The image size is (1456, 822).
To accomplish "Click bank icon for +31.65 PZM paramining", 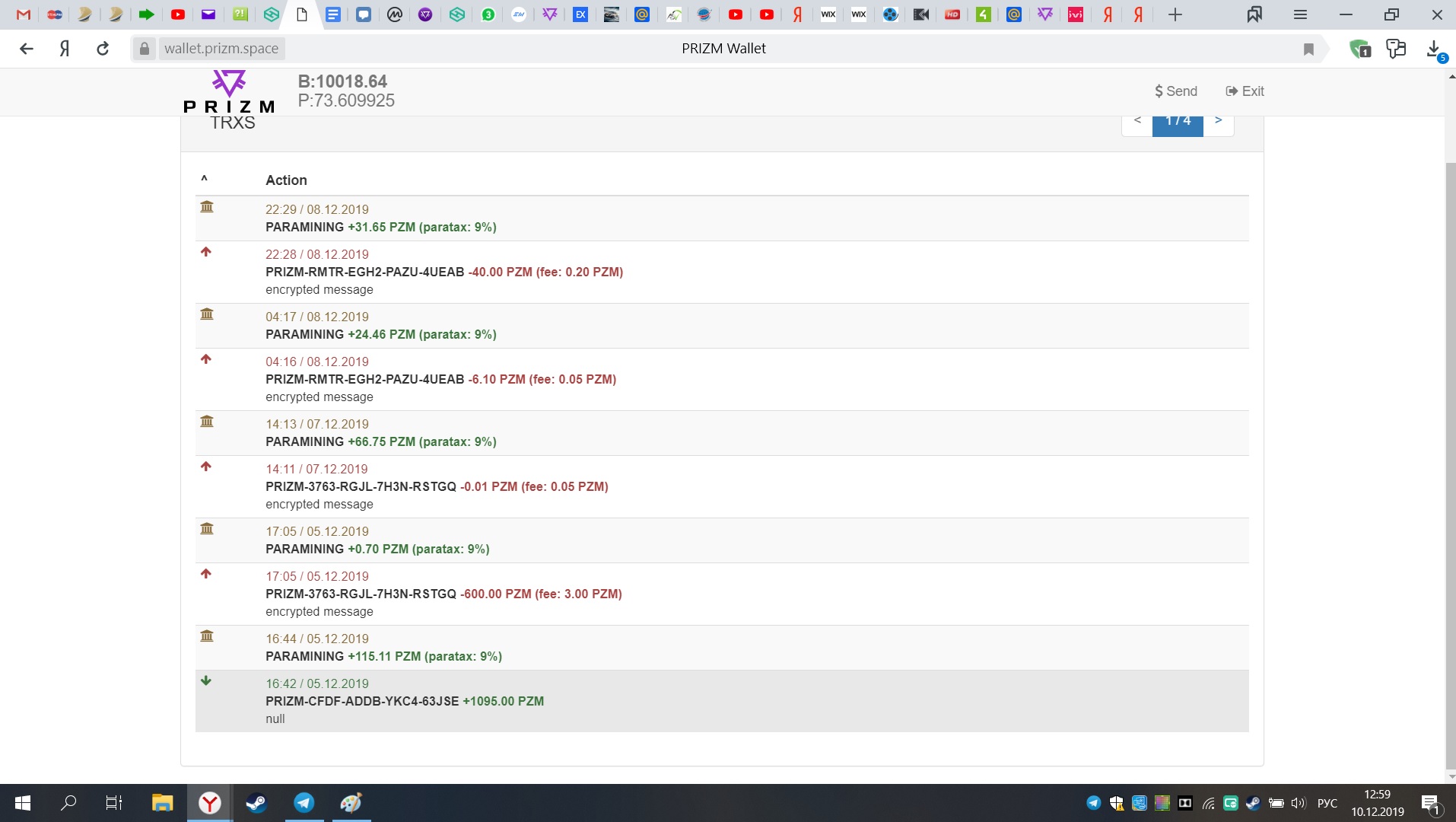I will [206, 207].
